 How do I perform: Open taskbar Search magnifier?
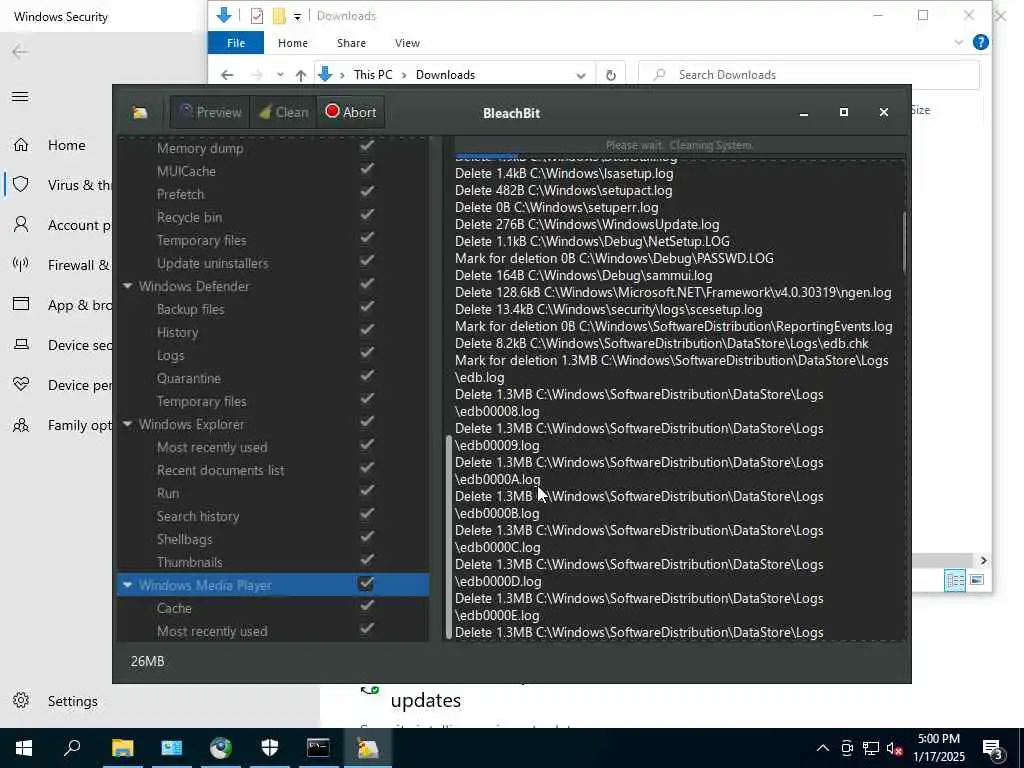pyautogui.click(x=72, y=748)
